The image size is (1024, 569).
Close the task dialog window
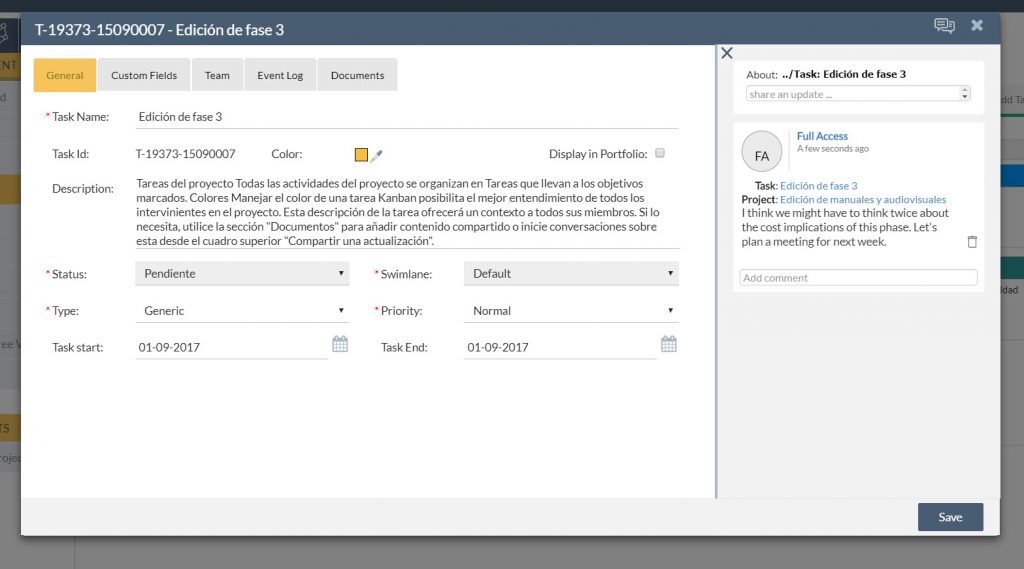click(977, 26)
